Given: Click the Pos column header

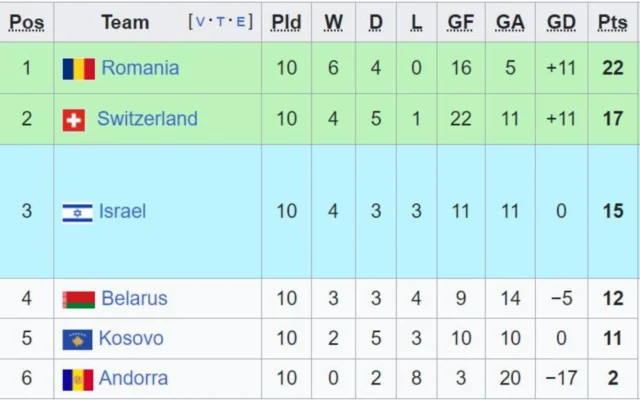Looking at the screenshot, I should click(26, 22).
